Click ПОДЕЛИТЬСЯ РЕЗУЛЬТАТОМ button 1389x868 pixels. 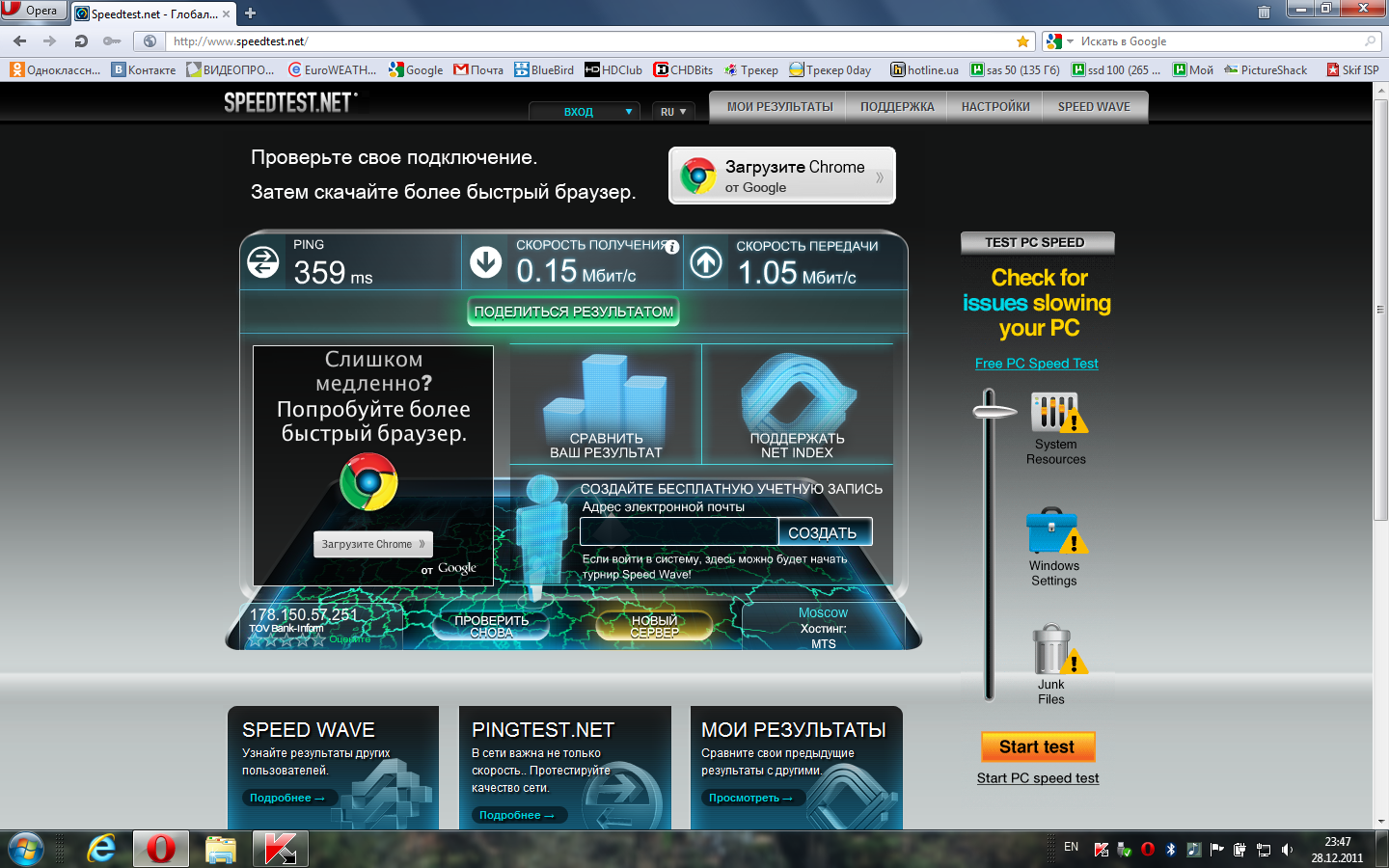click(574, 312)
